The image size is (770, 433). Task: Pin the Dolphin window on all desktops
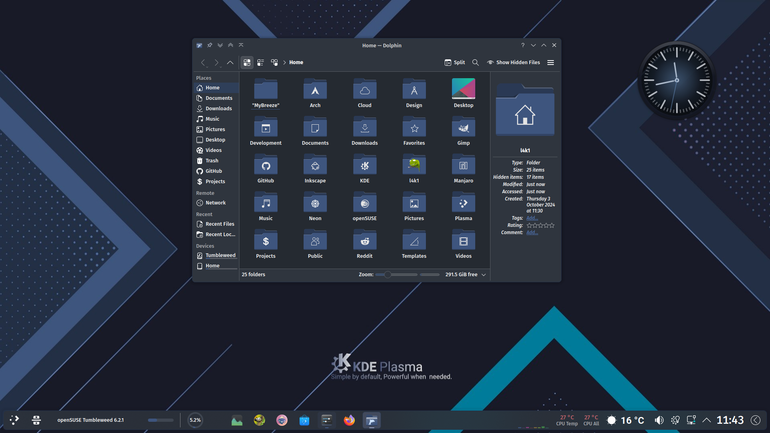point(210,45)
